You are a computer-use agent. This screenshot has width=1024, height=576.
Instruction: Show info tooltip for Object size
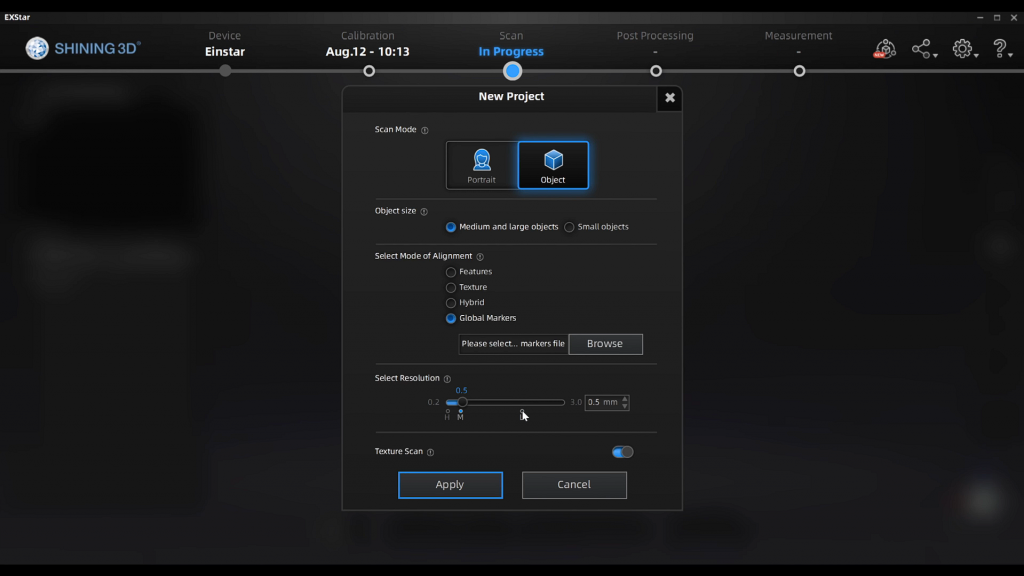(x=424, y=212)
